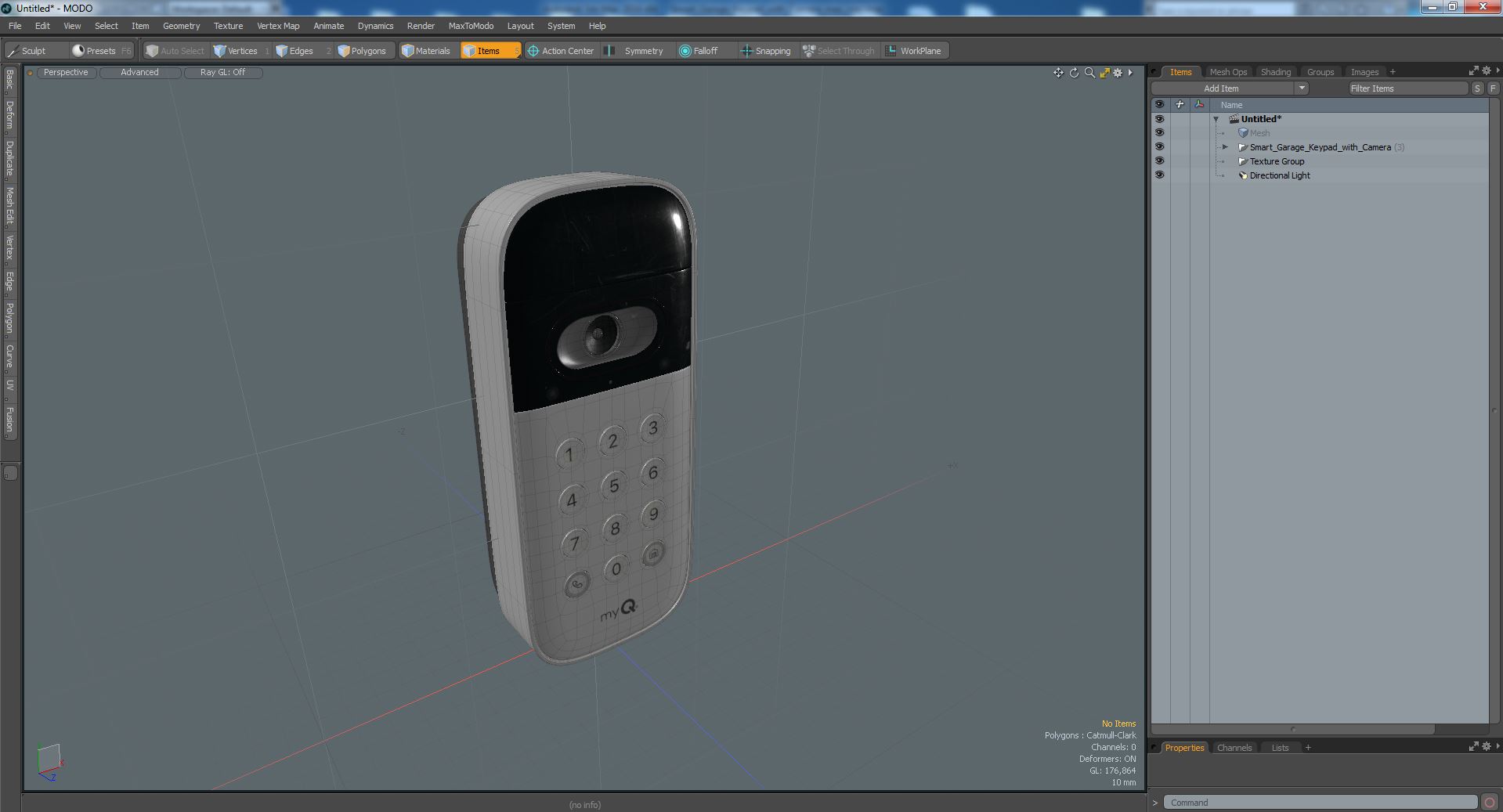Open the Geometry menu

coord(181,26)
